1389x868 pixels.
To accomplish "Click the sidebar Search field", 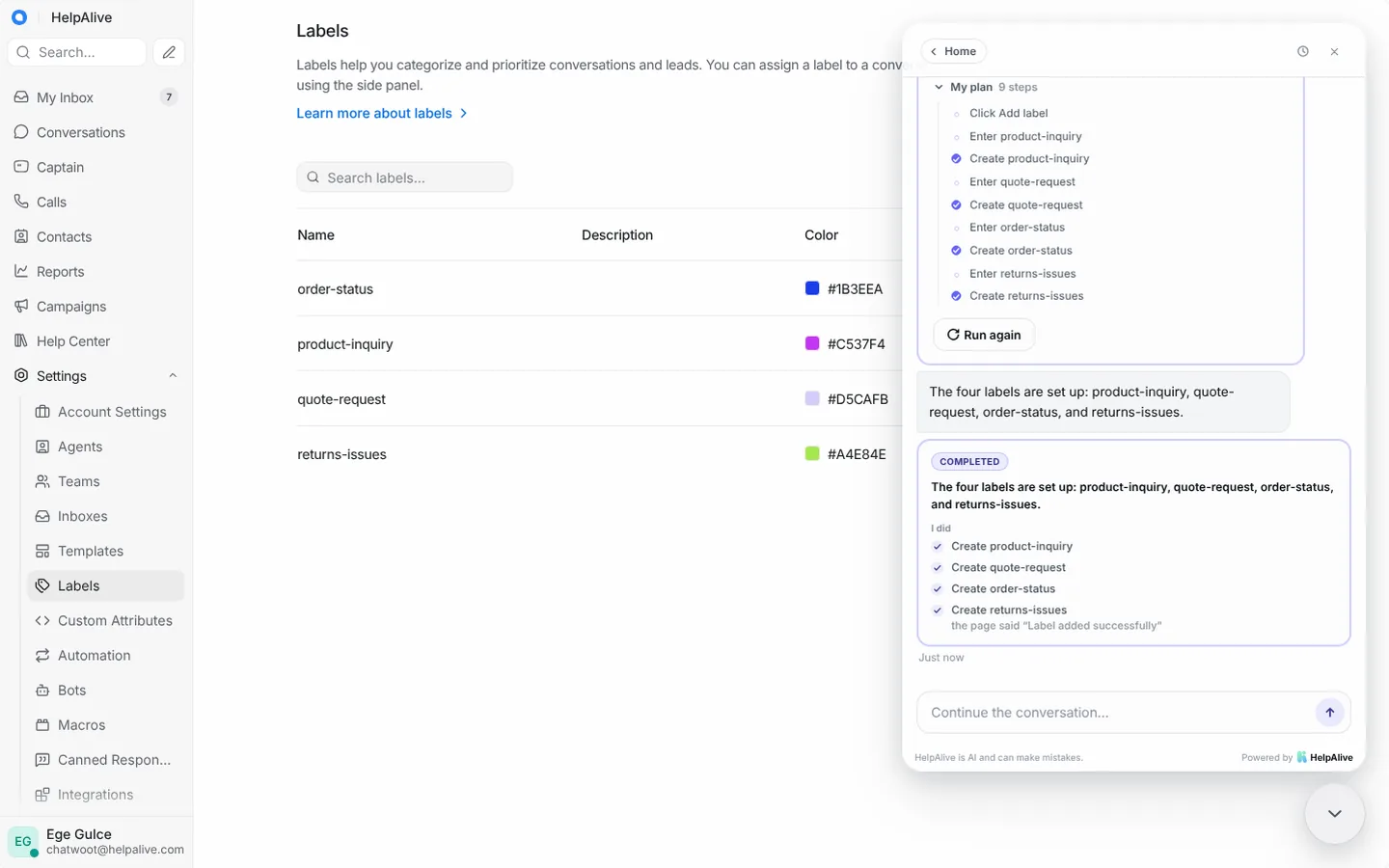I will (x=77, y=52).
